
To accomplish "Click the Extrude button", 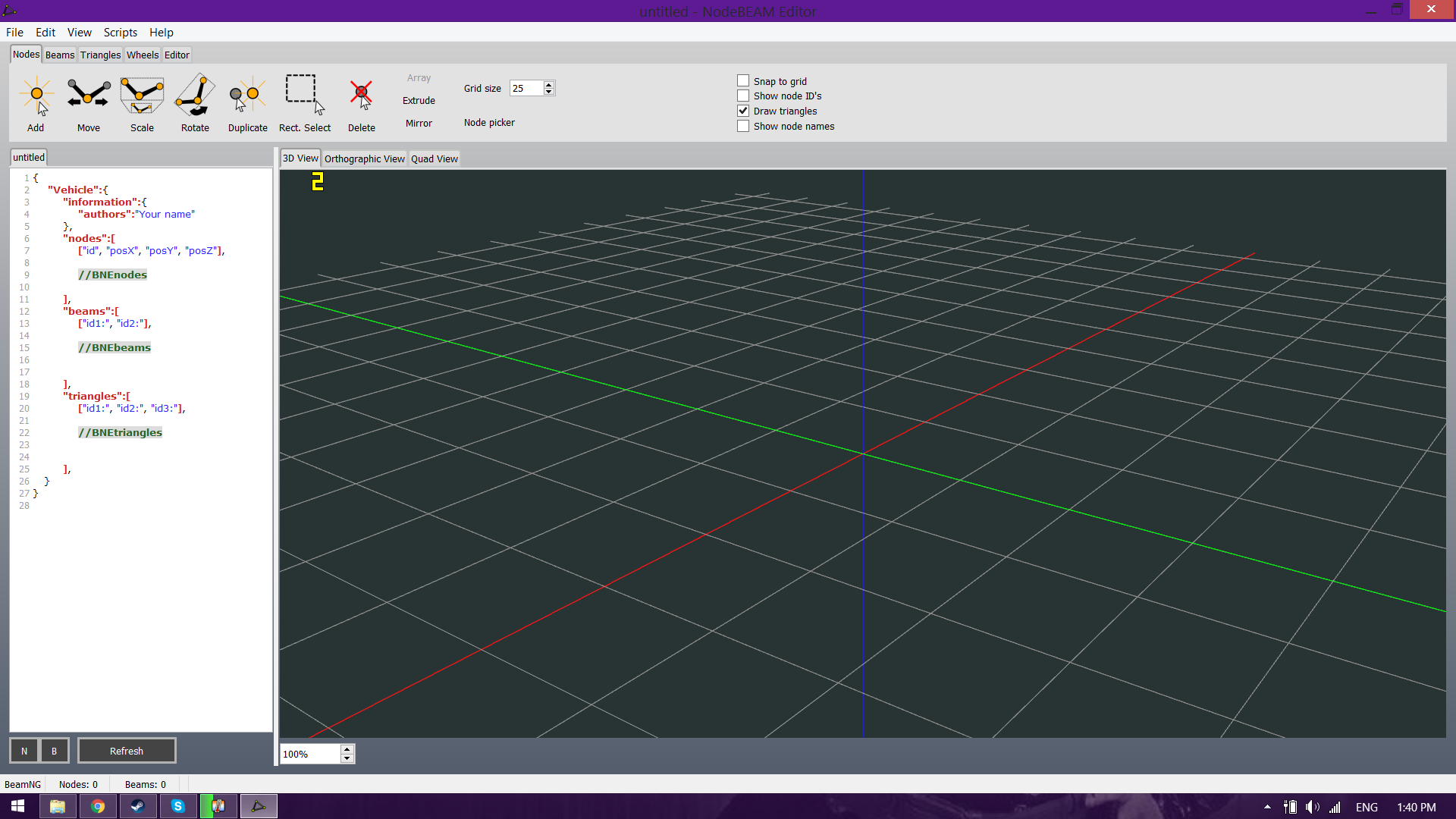I will click(419, 101).
